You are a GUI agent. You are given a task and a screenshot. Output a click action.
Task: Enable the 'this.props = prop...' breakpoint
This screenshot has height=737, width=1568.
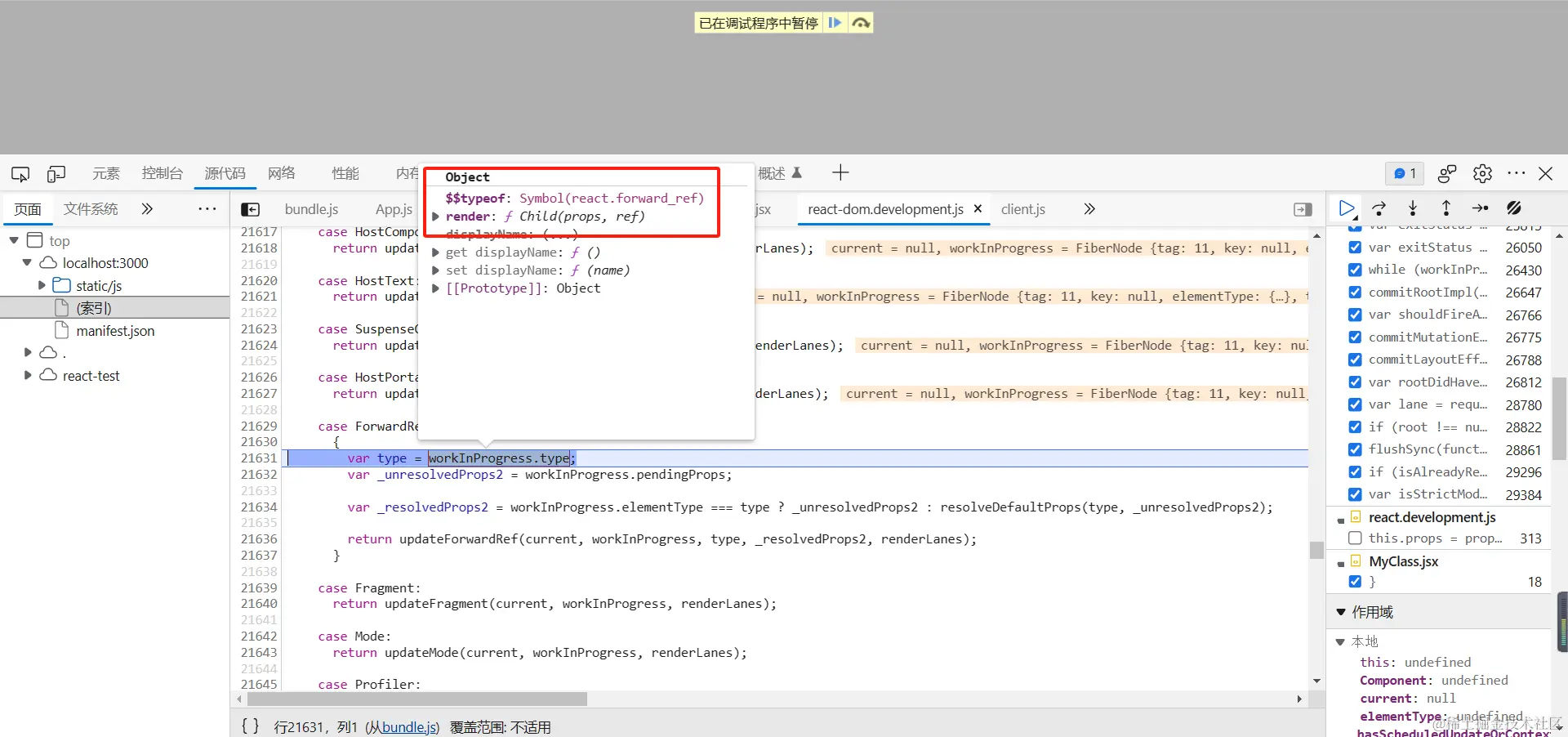pos(1355,538)
